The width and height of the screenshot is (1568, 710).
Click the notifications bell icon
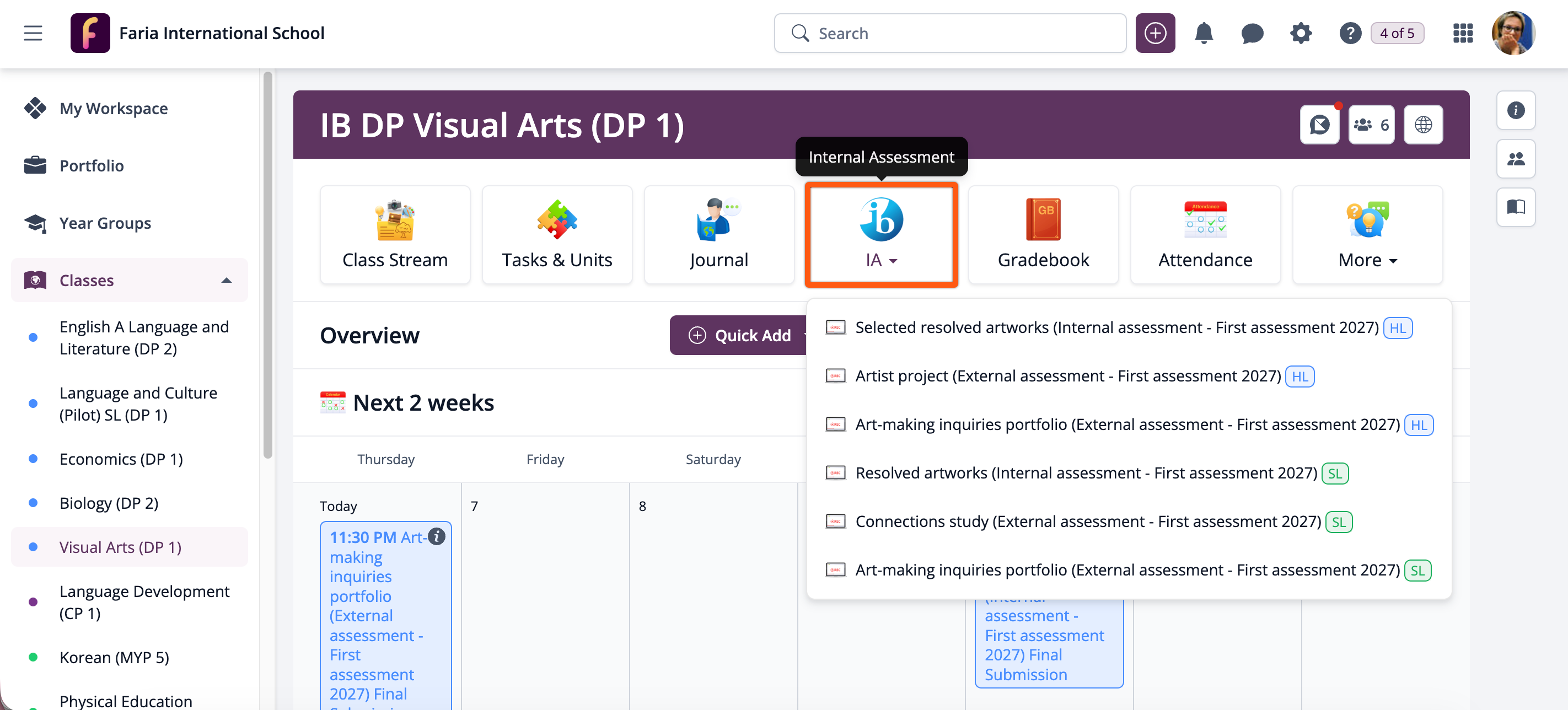[x=1204, y=33]
